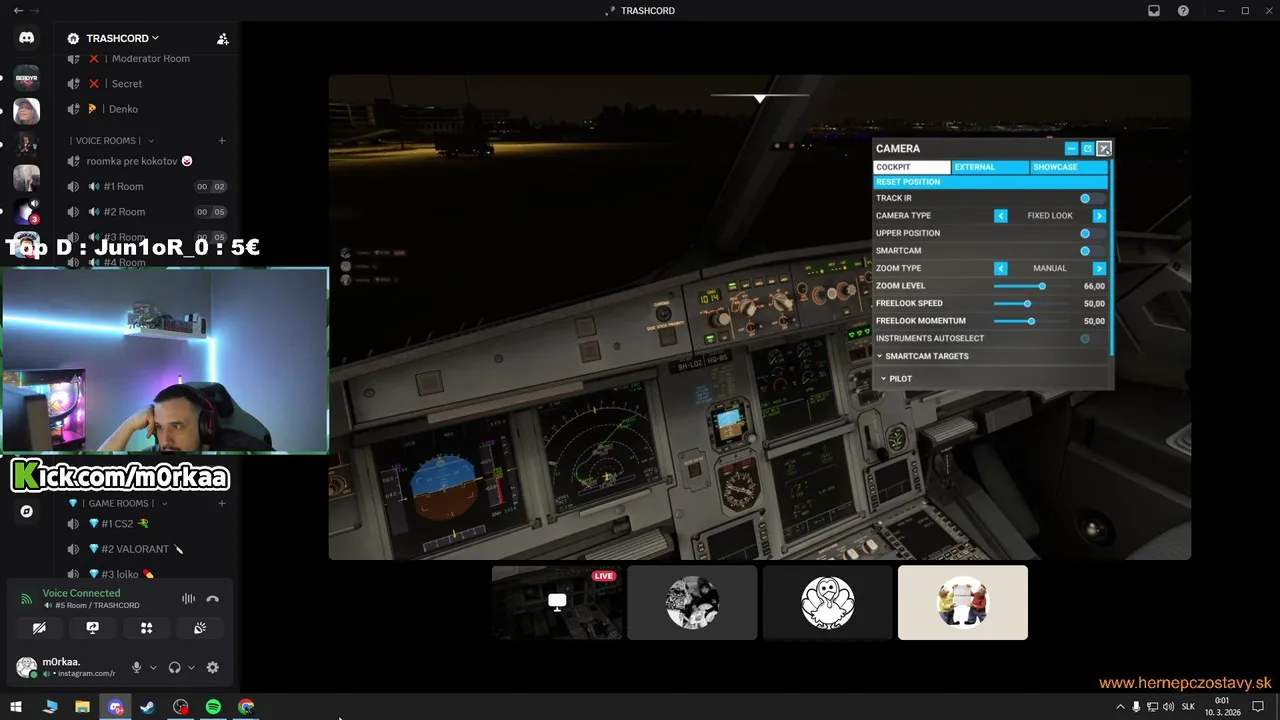Open the activities launcher button
The image size is (1280, 720).
[x=146, y=628]
